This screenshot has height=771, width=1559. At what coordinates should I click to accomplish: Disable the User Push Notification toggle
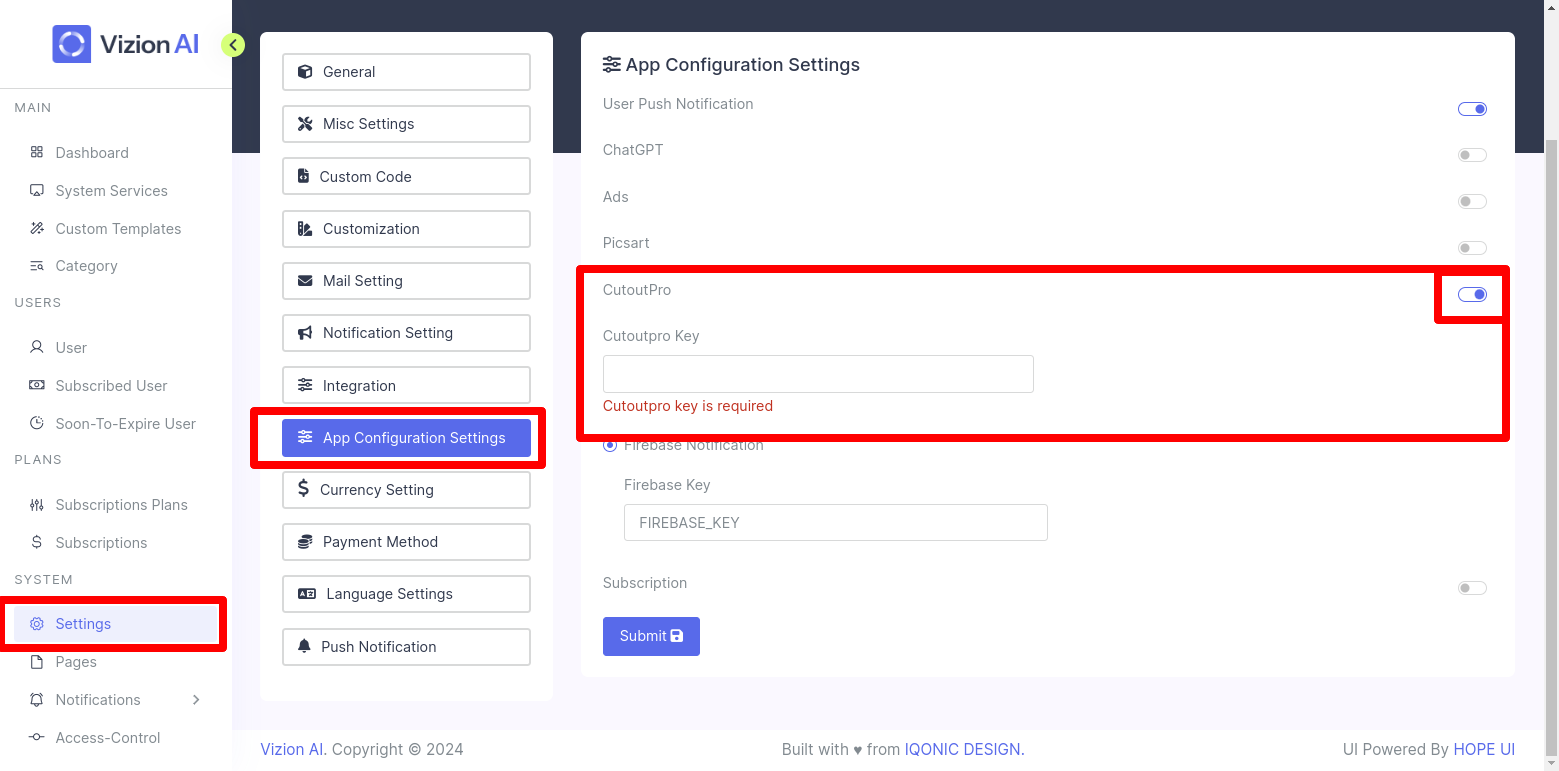[x=1472, y=109]
